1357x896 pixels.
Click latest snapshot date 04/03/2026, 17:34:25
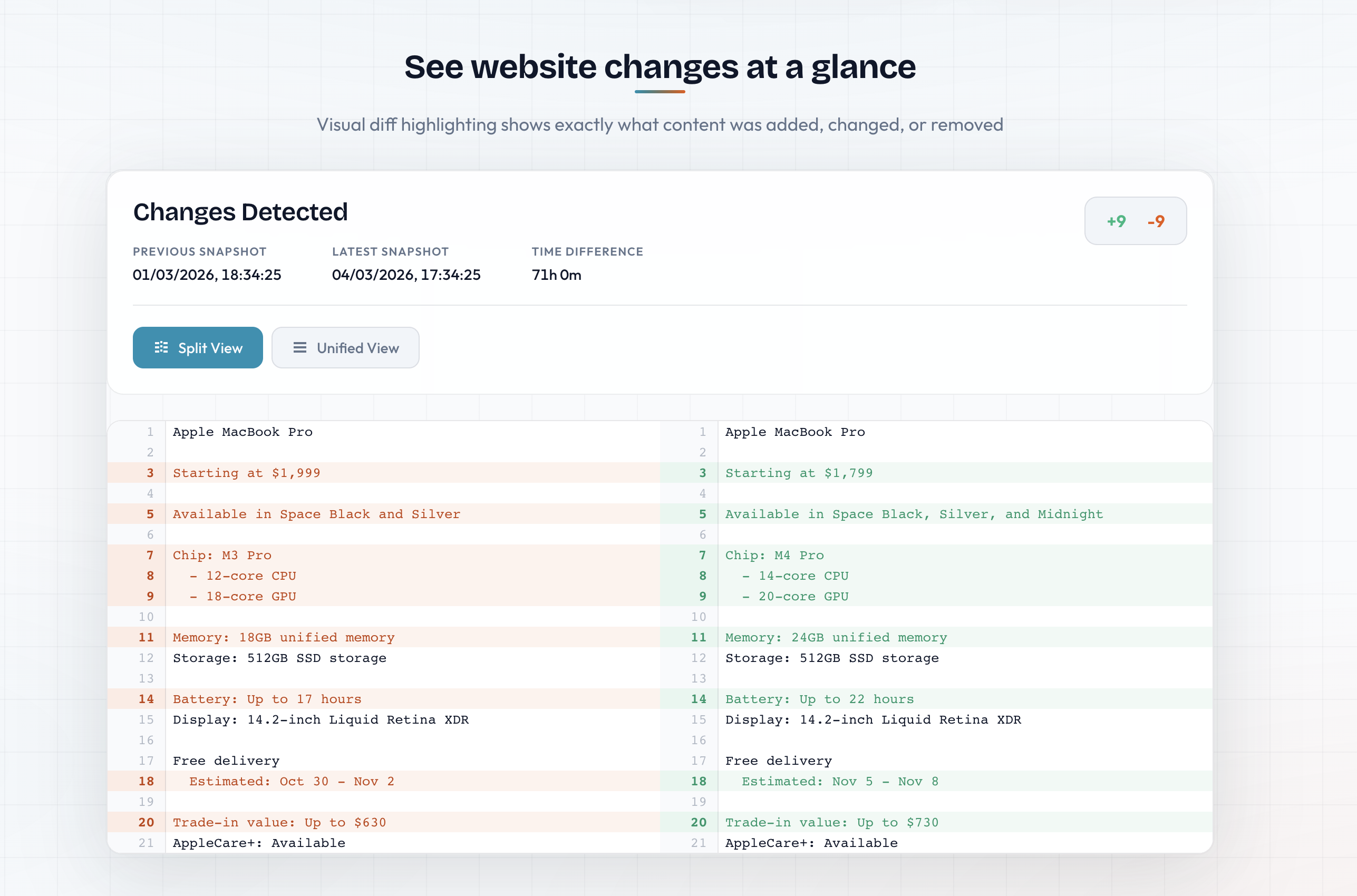(406, 275)
